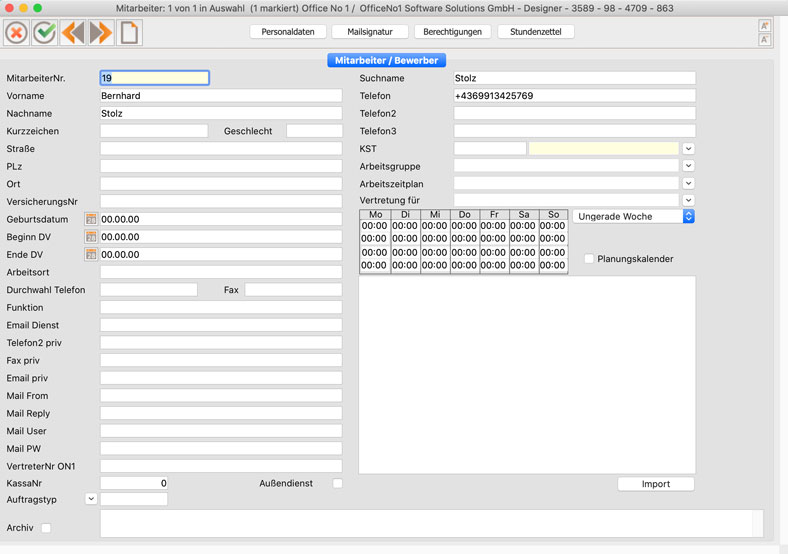Click the Vorname field with Bernhard
Image resolution: width=788 pixels, height=554 pixels.
[221, 96]
